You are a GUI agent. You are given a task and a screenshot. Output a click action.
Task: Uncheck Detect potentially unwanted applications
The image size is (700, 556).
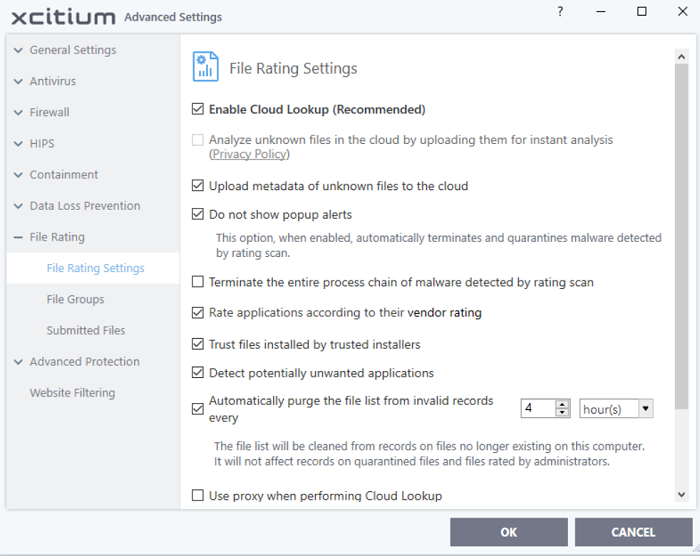(x=198, y=372)
